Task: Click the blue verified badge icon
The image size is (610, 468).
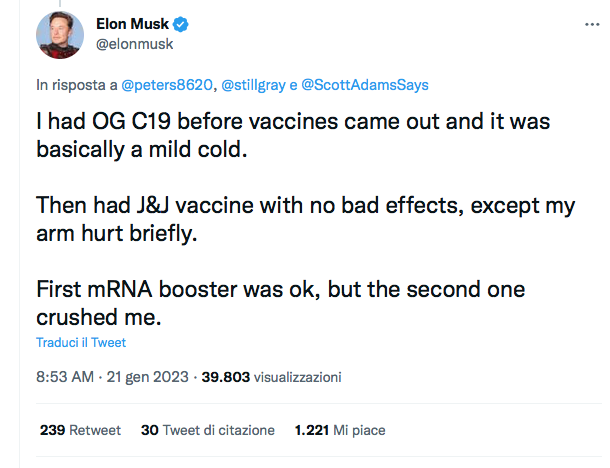Action: coord(183,24)
